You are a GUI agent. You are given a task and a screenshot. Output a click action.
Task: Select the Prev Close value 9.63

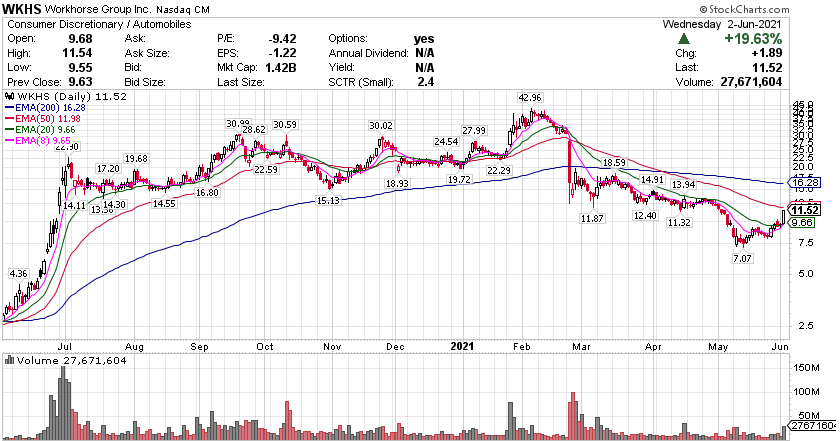80,82
